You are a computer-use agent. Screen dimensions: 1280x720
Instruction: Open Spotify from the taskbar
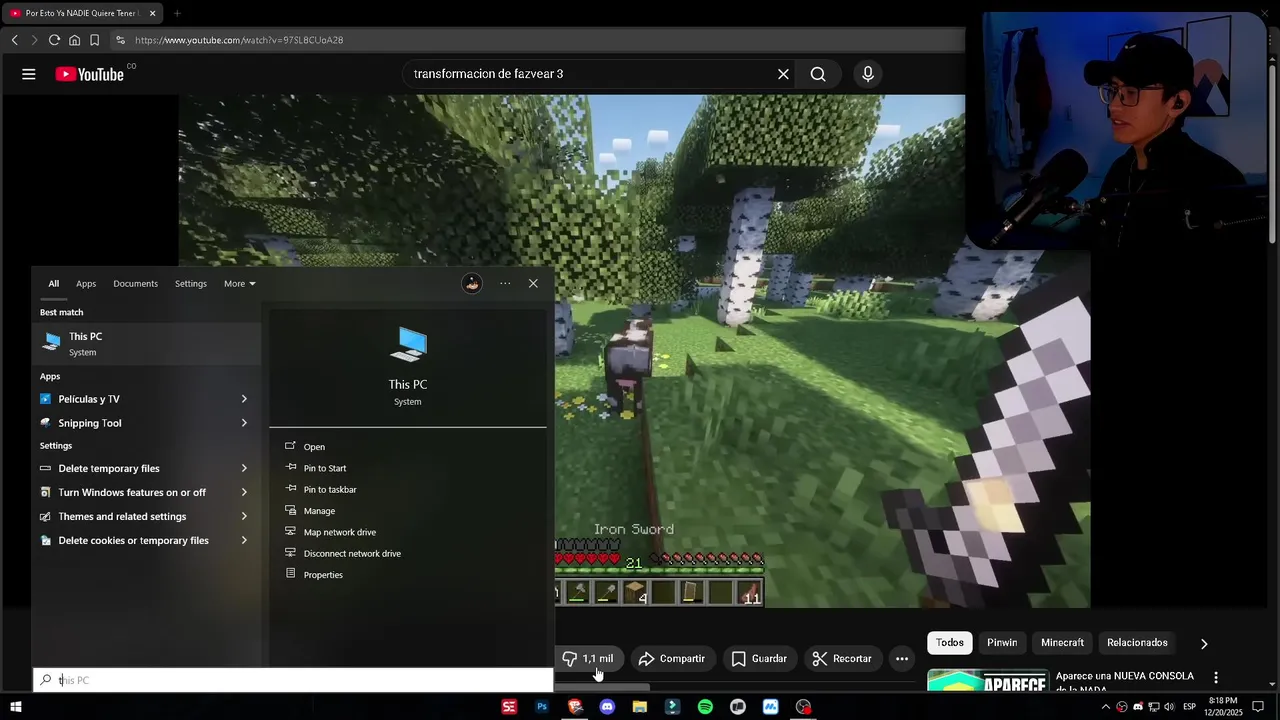coord(705,707)
